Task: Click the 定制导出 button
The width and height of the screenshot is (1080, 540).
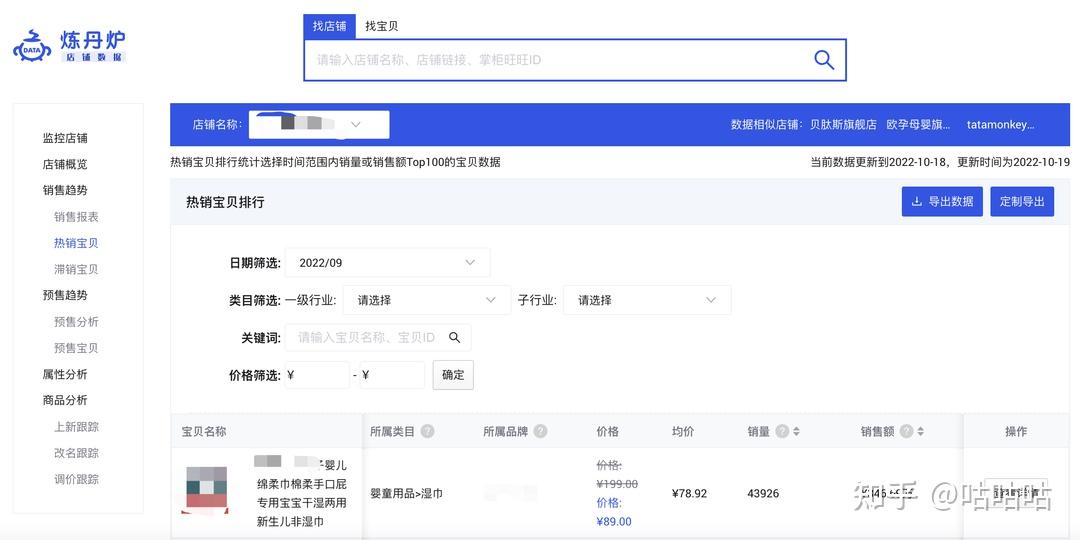Action: 1022,202
